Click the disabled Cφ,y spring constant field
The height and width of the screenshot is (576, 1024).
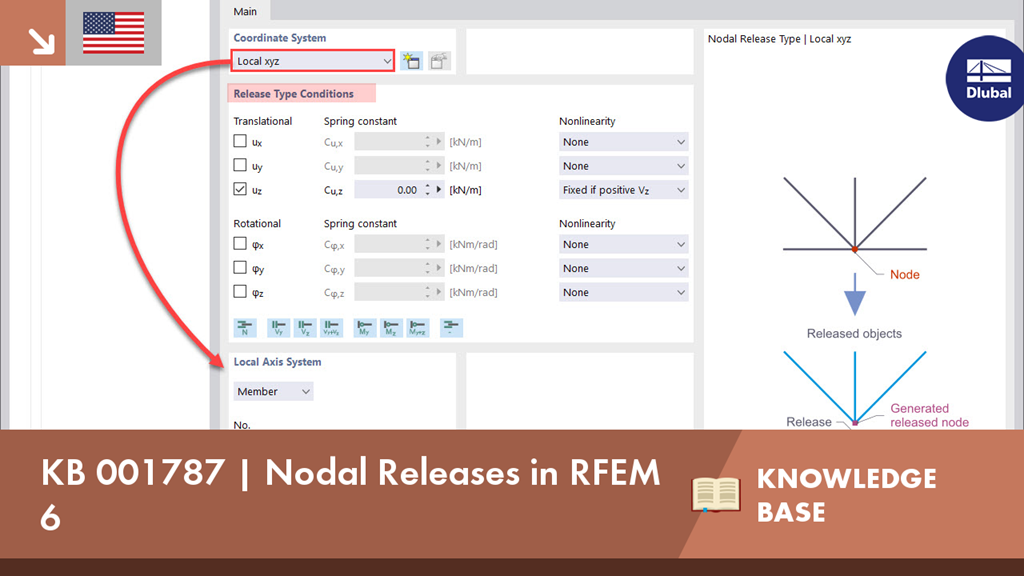[x=388, y=268]
